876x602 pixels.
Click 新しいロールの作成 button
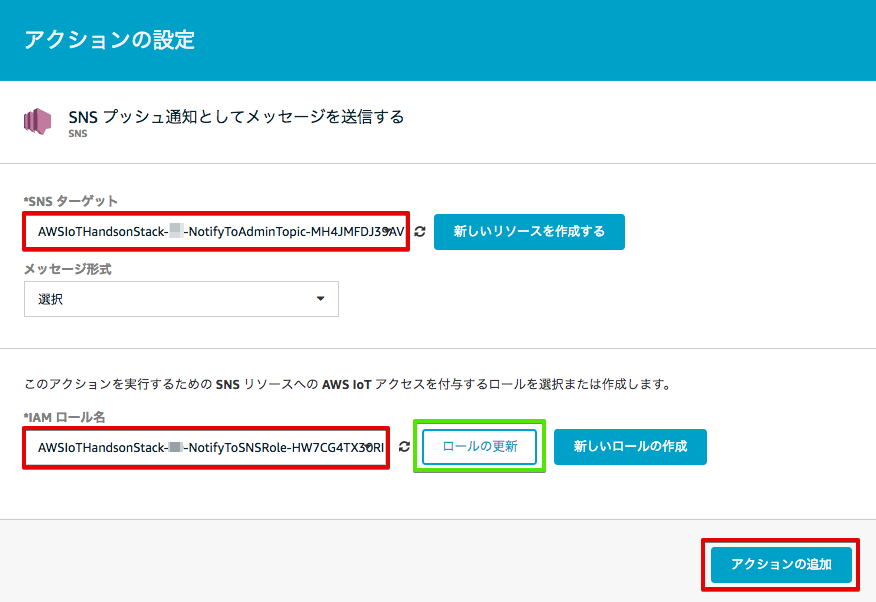pyautogui.click(x=630, y=446)
